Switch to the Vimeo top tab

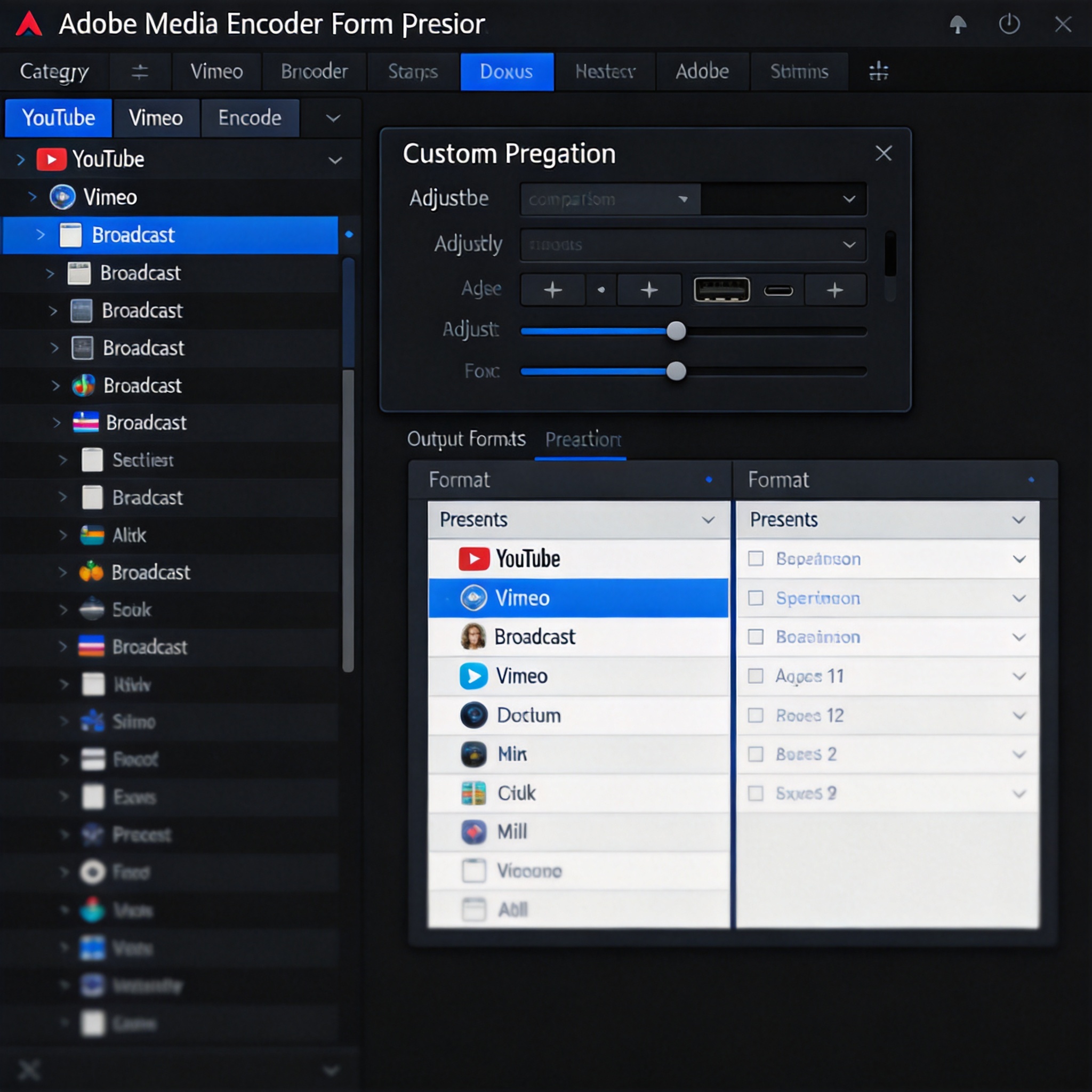216,72
